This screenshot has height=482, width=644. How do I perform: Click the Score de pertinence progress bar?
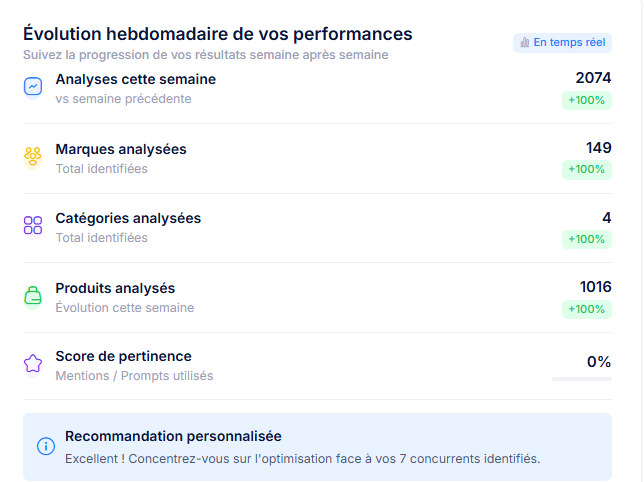[581, 379]
